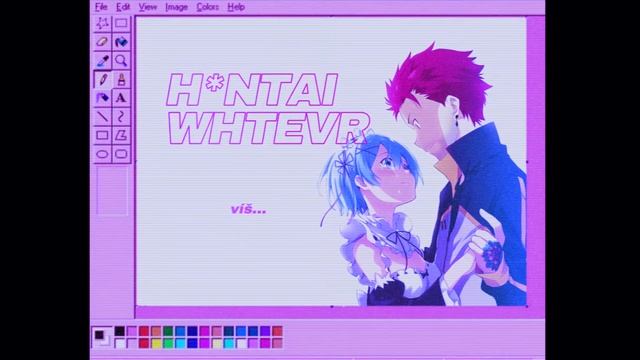Choose the Pencil tool

102,79
